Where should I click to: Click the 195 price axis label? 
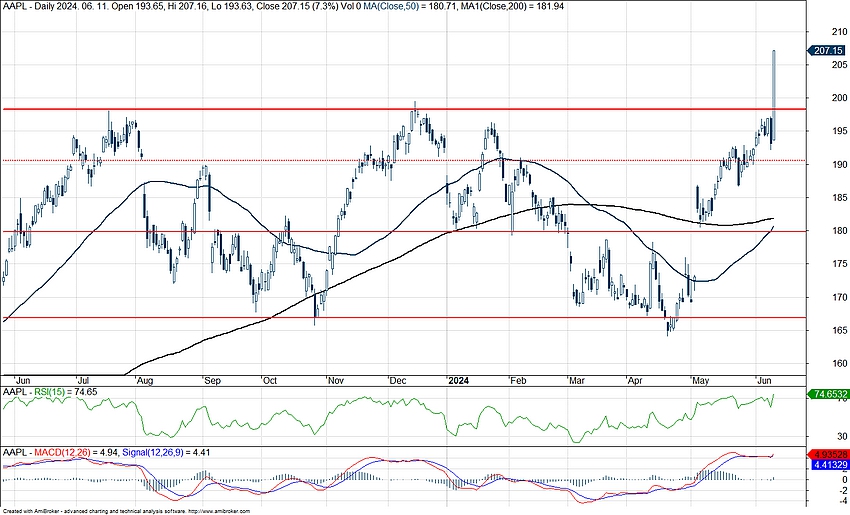pos(840,131)
